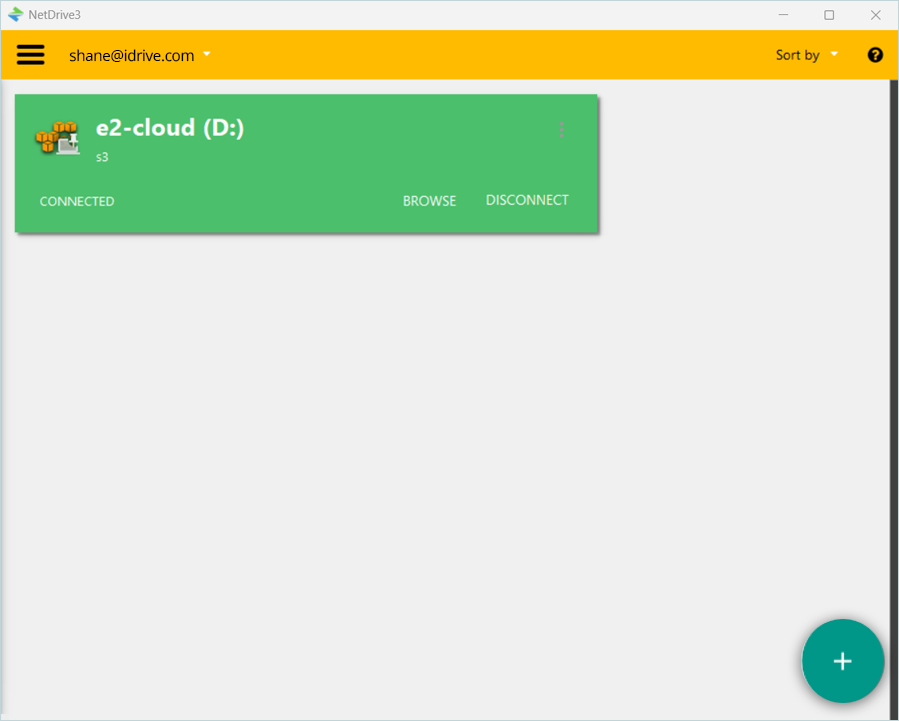Maximize the NetDrive3 window

tap(829, 15)
